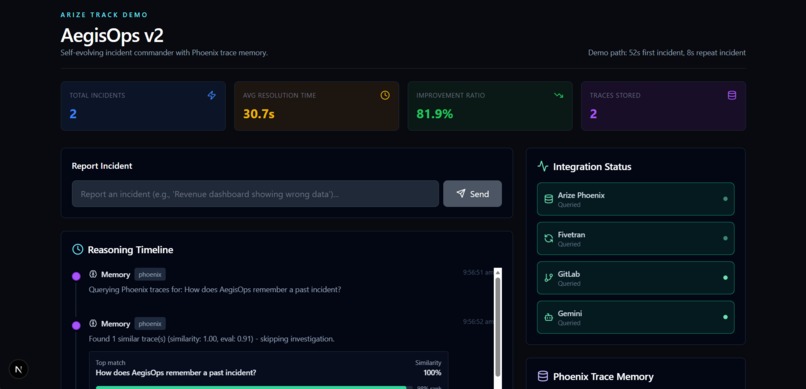Screen dimensions: 806x389
Task: Click the status dot on Gemini card
Action: (x=725, y=317)
